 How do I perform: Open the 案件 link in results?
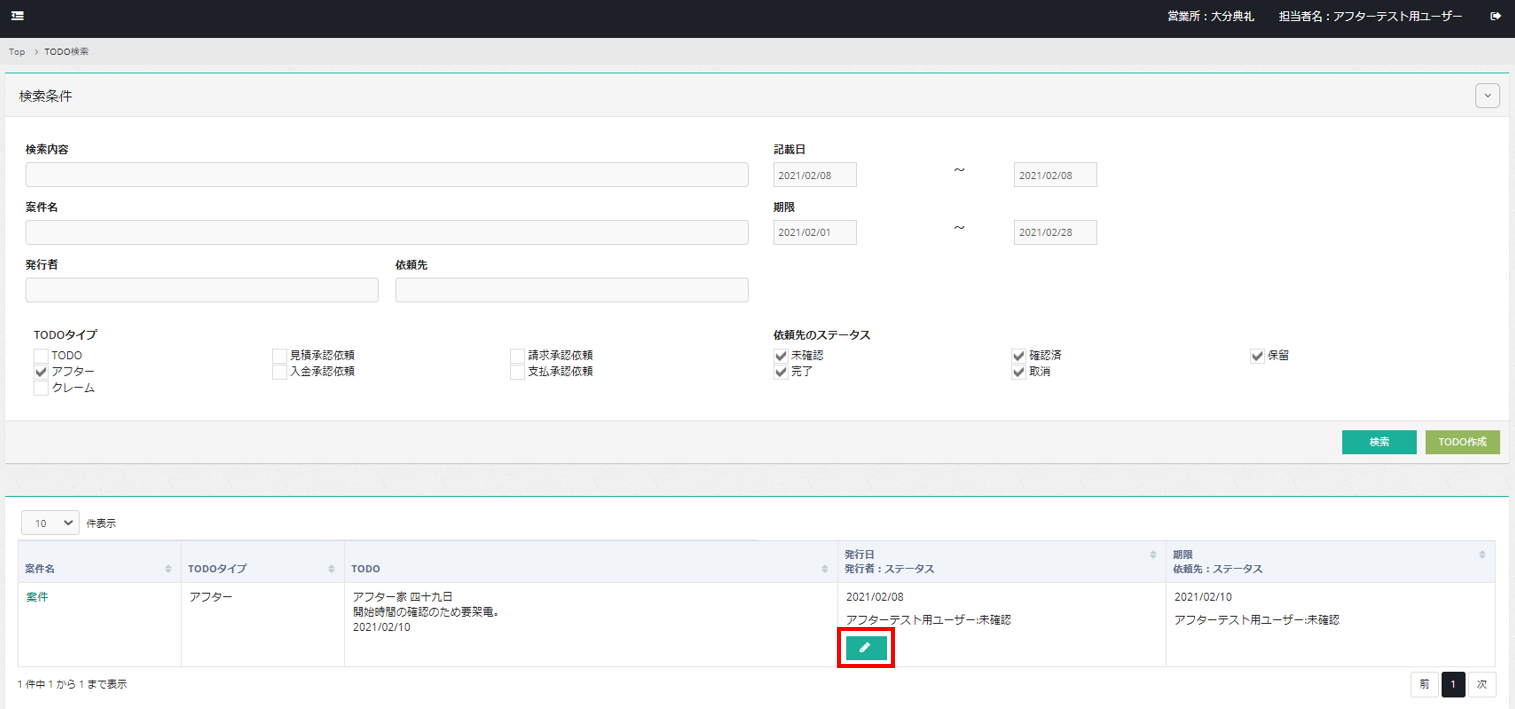click(36, 597)
